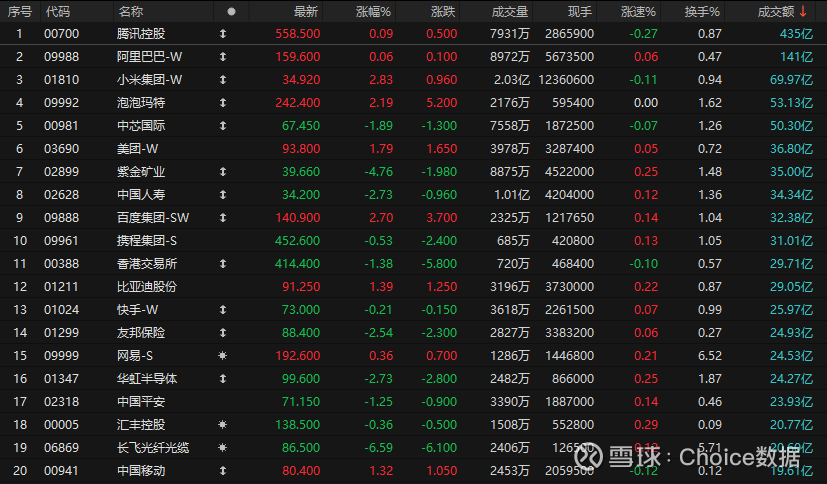Select stock name 中国移动
The height and width of the screenshot is (484, 827).
tap(141, 470)
